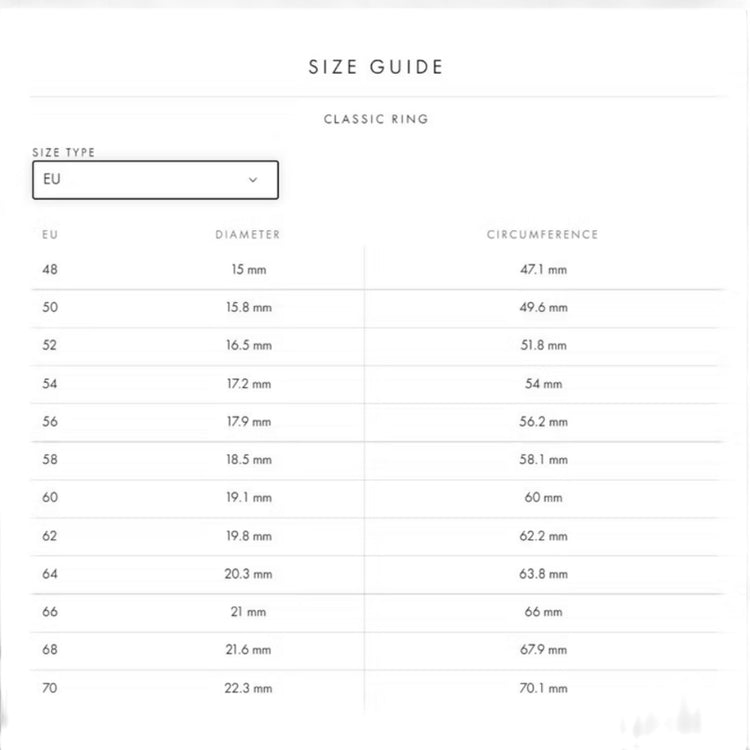Click the Size Guide heading

(x=376, y=67)
